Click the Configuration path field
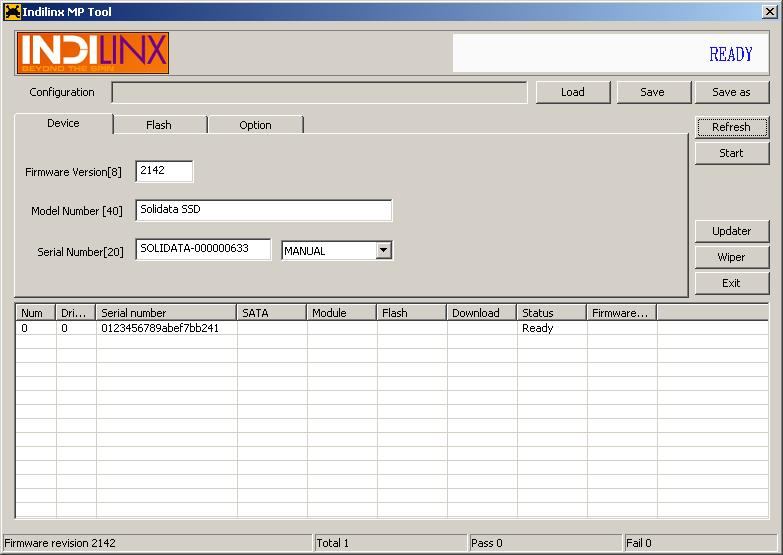This screenshot has height=555, width=783. tap(320, 92)
